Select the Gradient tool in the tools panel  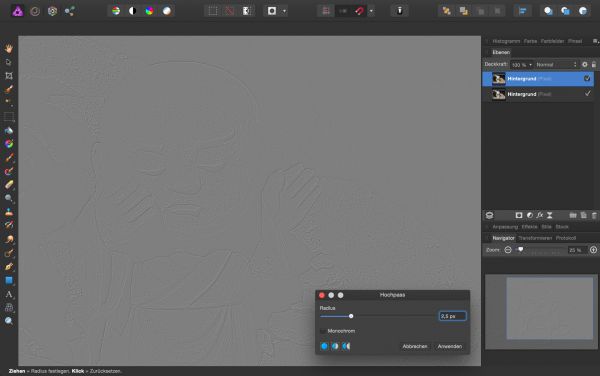[x=9, y=144]
